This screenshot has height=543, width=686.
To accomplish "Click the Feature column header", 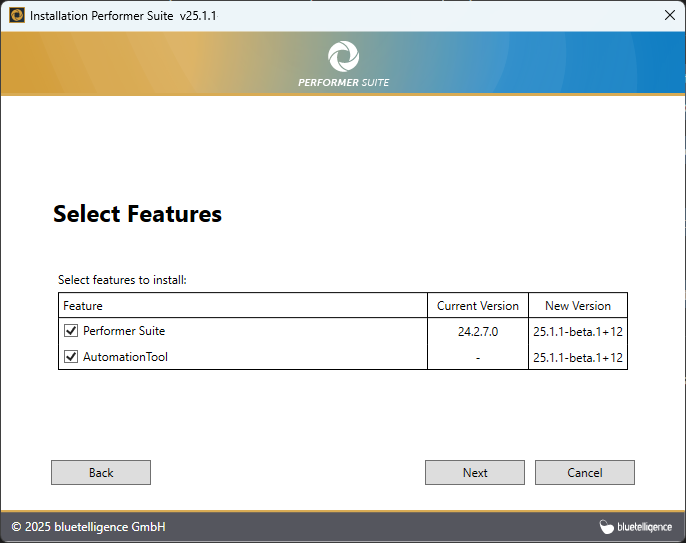I will click(x=83, y=306).
